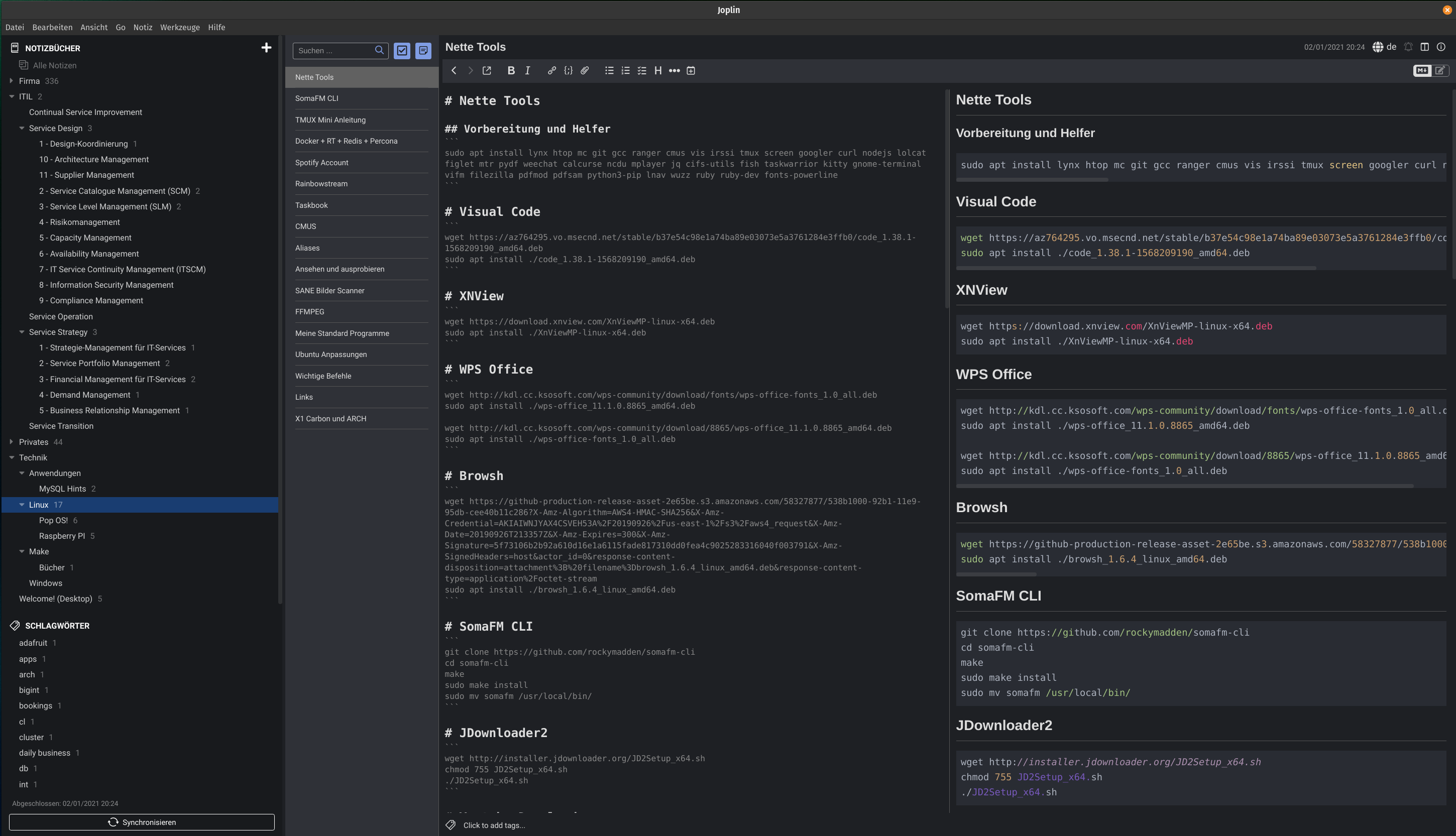1456x836 pixels.
Task: Collapse the Service Design notebook
Action: [x=22, y=128]
